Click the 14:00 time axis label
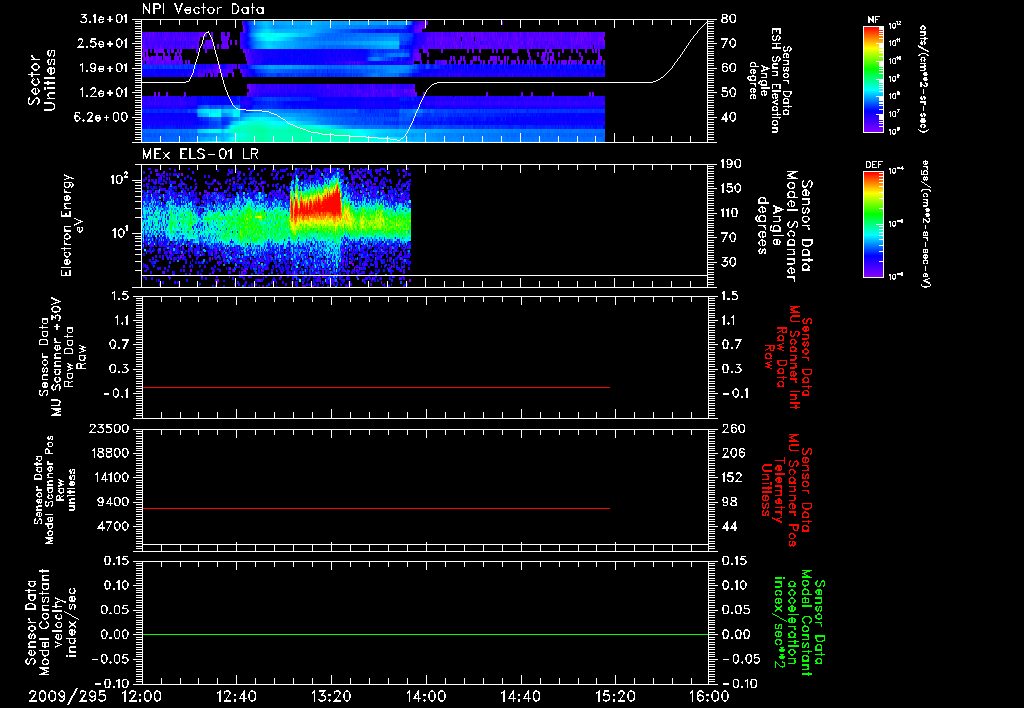Screen dimensions: 1024x708 (x=426, y=697)
